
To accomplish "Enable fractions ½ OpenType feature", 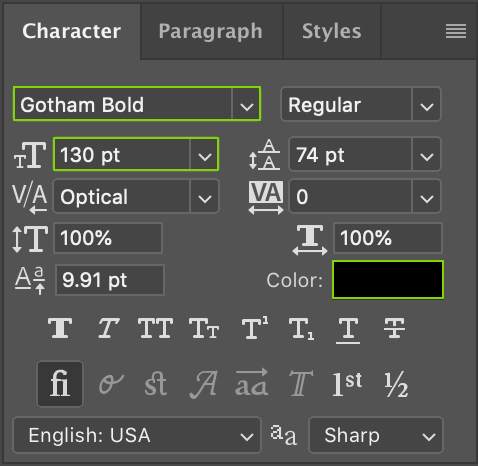I will [x=396, y=385].
